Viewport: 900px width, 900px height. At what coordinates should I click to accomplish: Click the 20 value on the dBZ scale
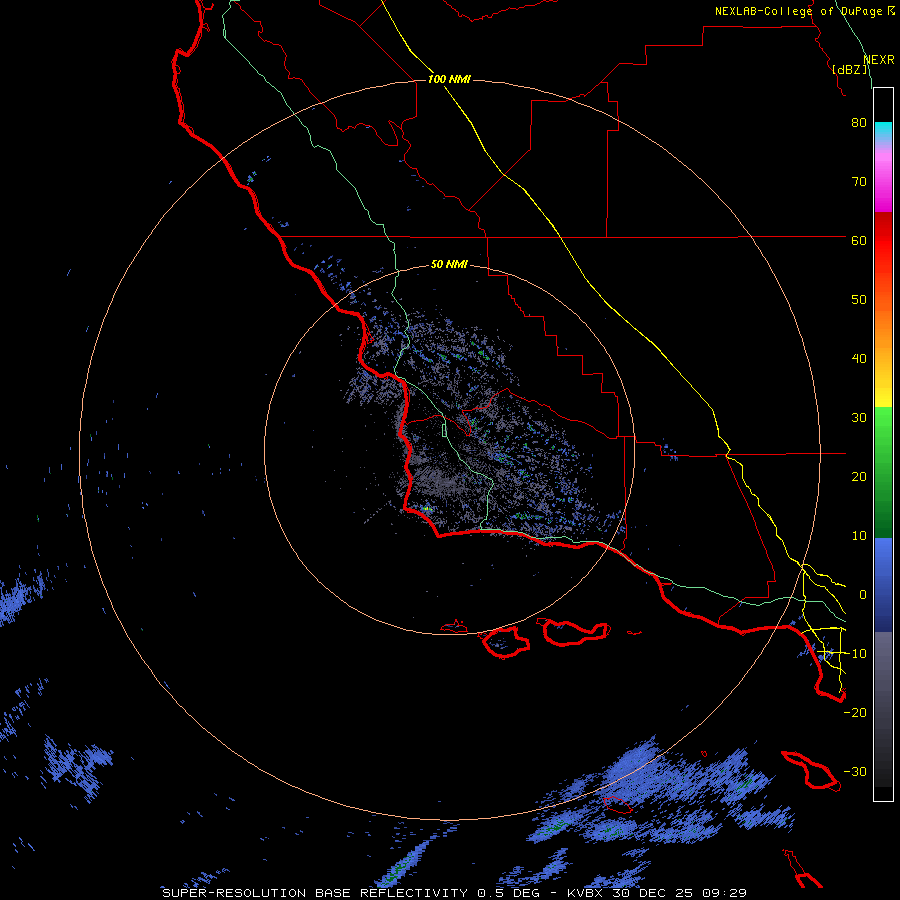pos(859,476)
